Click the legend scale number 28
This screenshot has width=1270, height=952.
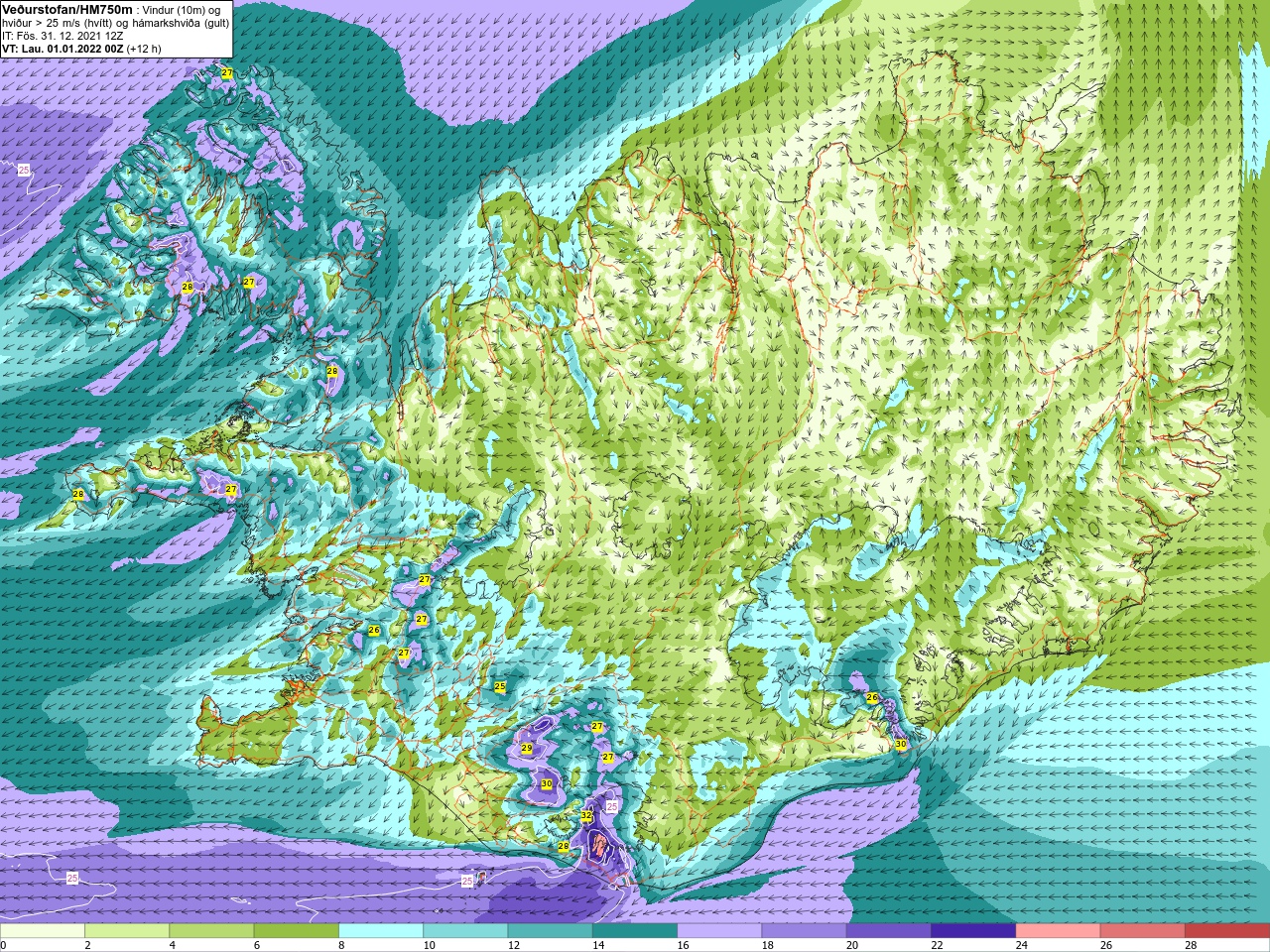(1191, 945)
